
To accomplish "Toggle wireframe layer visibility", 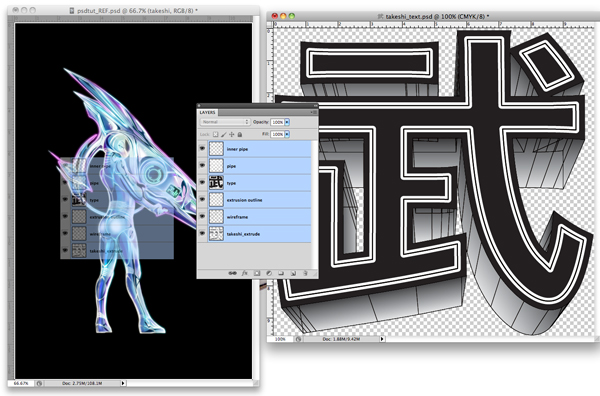I will pyautogui.click(x=202, y=216).
